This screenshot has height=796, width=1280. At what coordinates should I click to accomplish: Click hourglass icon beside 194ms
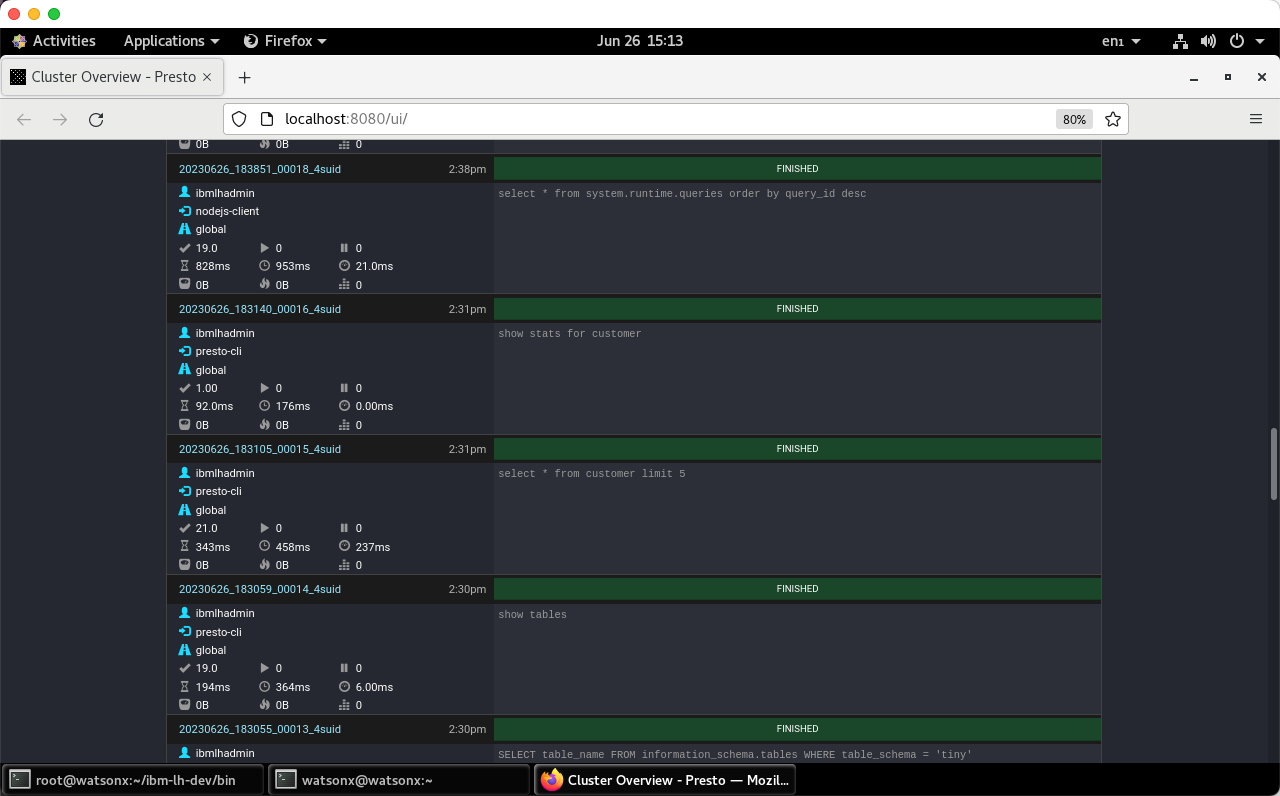click(184, 687)
